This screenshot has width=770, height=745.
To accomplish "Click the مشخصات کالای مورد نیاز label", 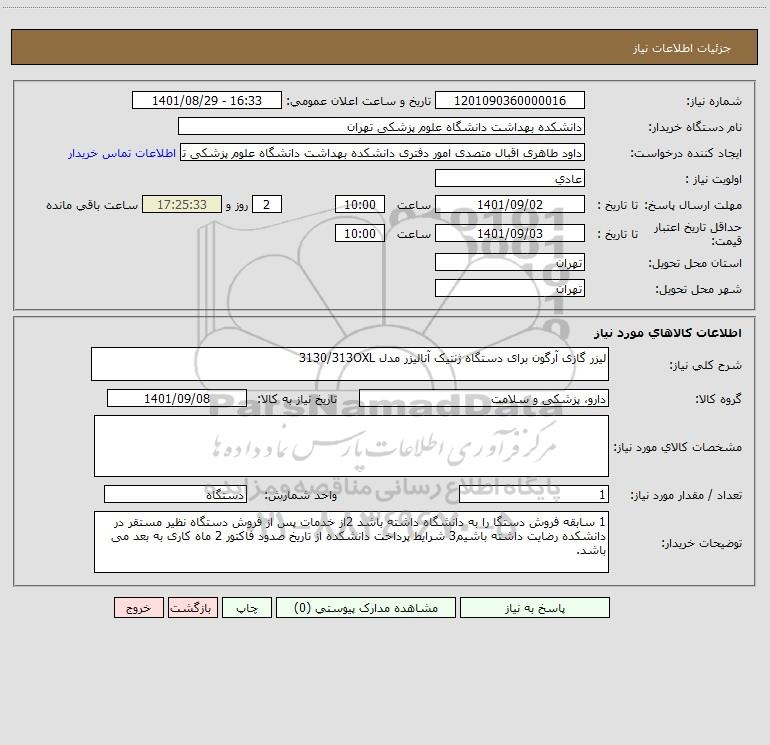I will [x=678, y=447].
